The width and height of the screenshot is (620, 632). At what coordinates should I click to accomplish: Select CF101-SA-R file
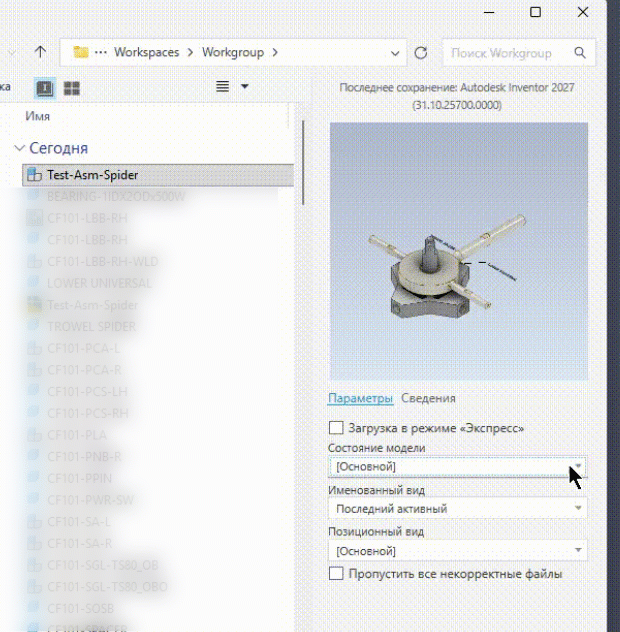[79, 544]
